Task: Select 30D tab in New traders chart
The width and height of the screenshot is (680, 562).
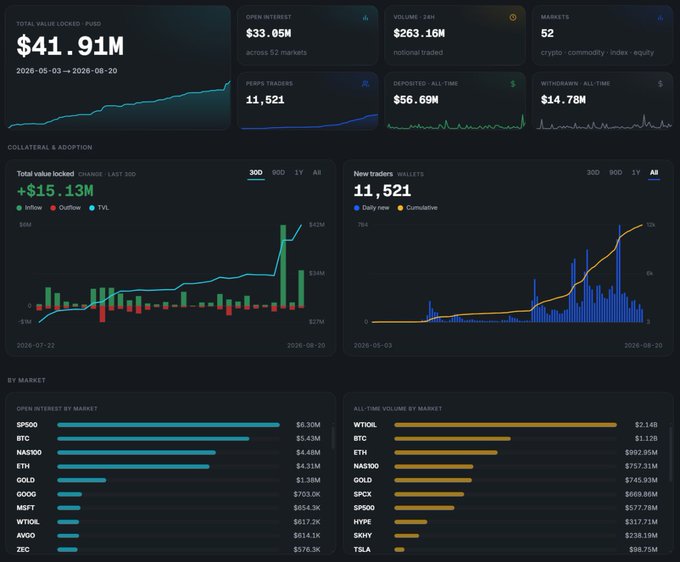Action: click(593, 173)
